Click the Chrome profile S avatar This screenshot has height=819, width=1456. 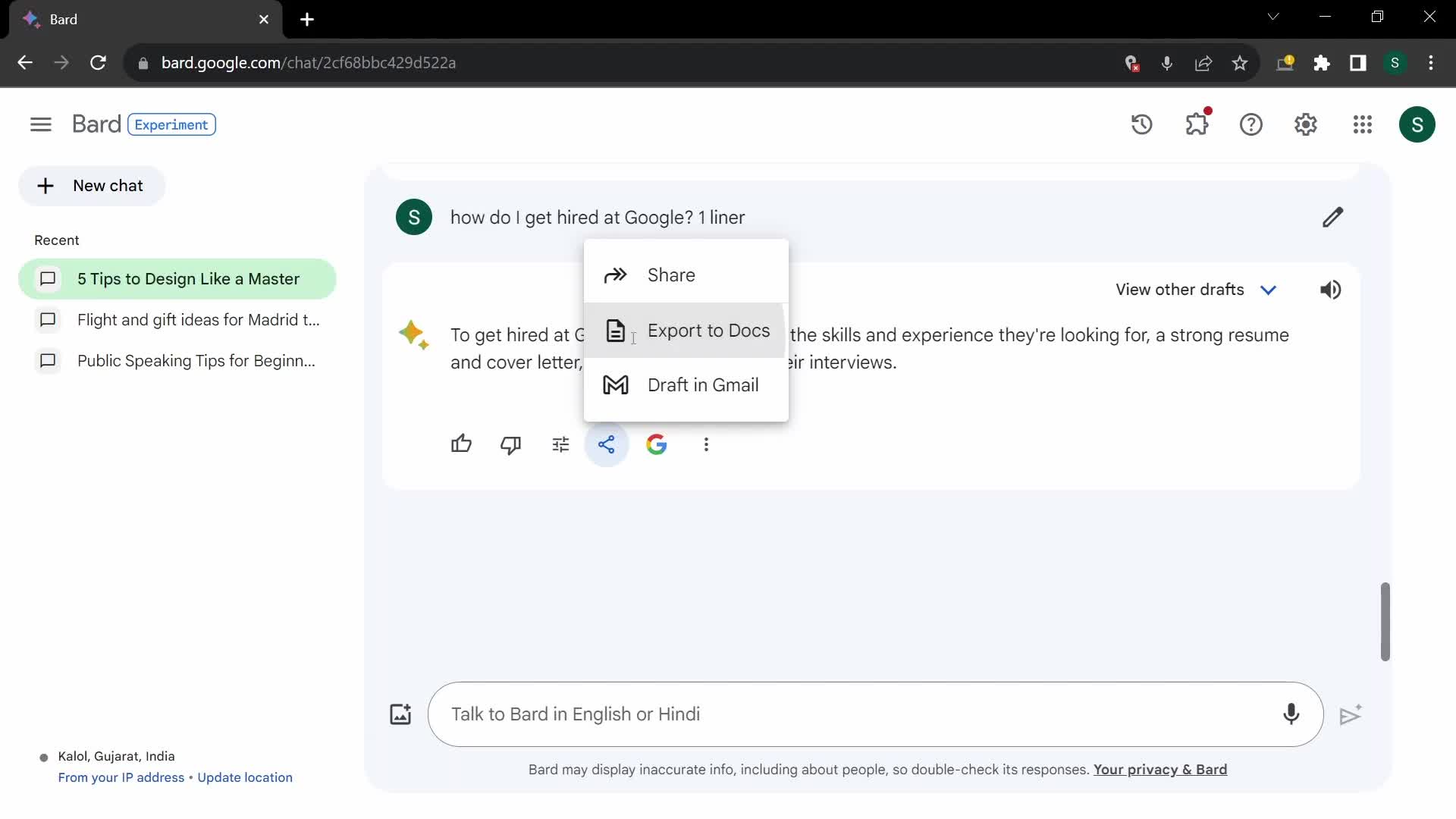1395,63
